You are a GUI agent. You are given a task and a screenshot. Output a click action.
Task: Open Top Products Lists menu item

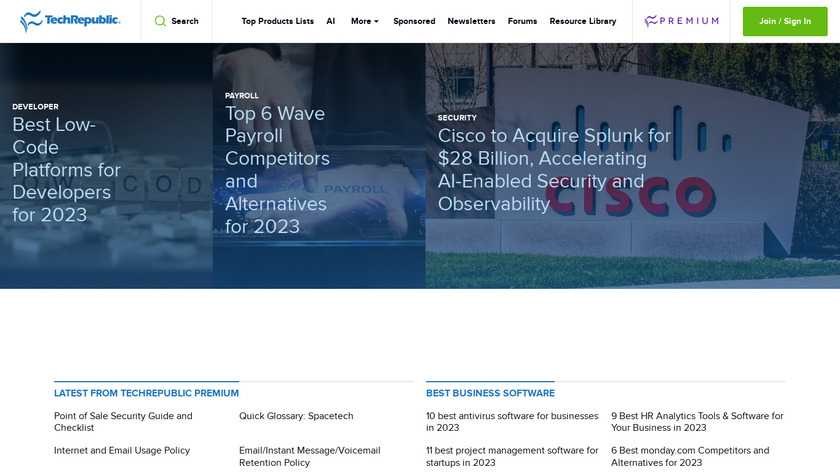tap(277, 21)
